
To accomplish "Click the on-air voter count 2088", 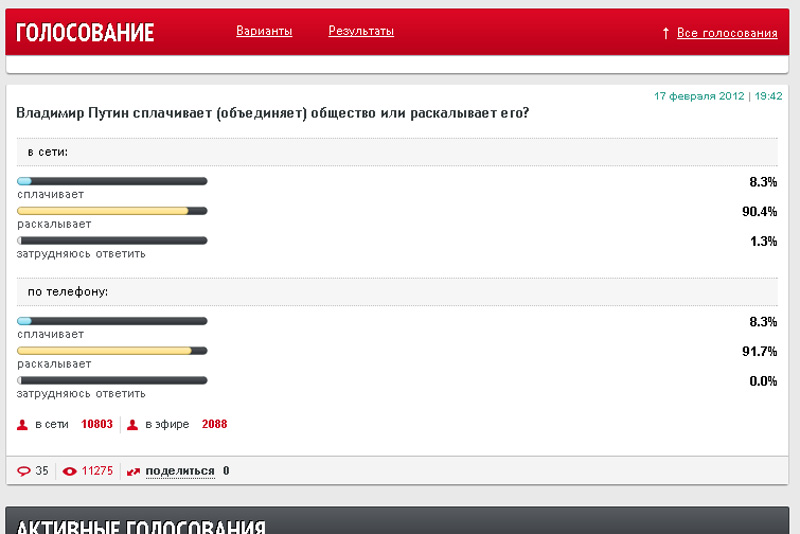I will coord(214,424).
